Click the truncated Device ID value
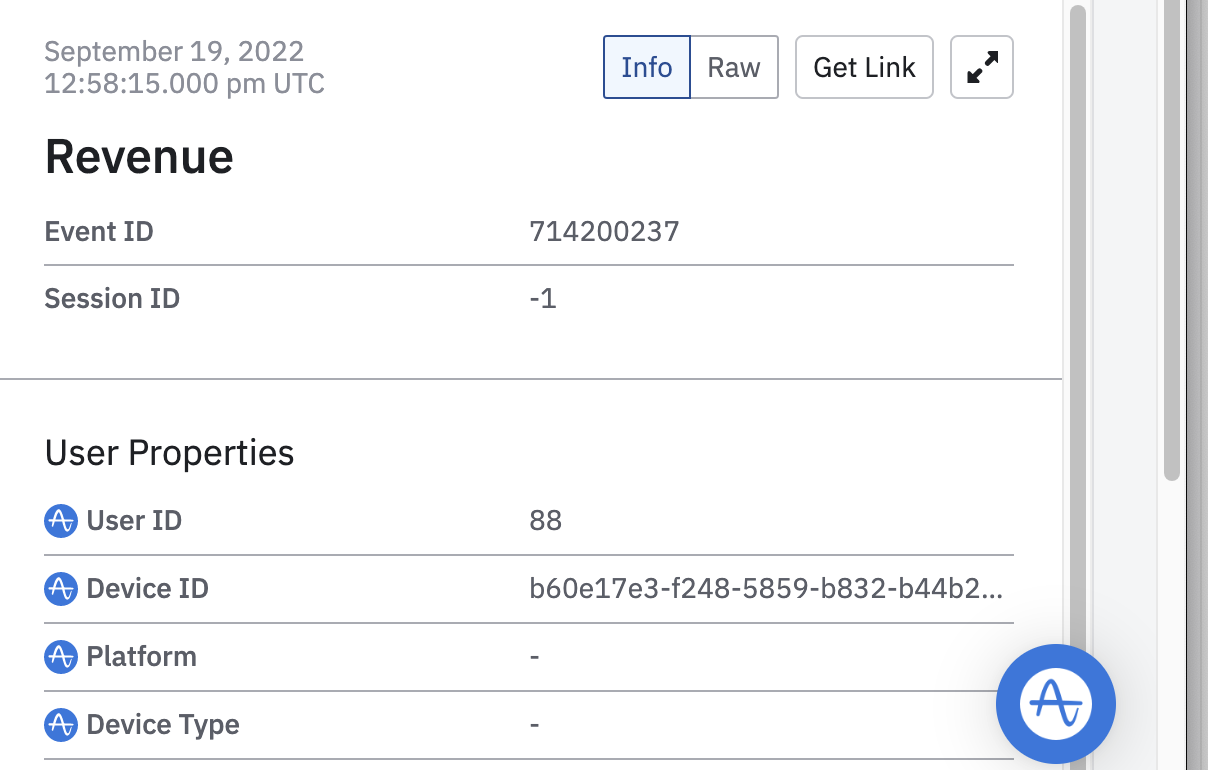Image resolution: width=1208 pixels, height=770 pixels. pos(765,589)
